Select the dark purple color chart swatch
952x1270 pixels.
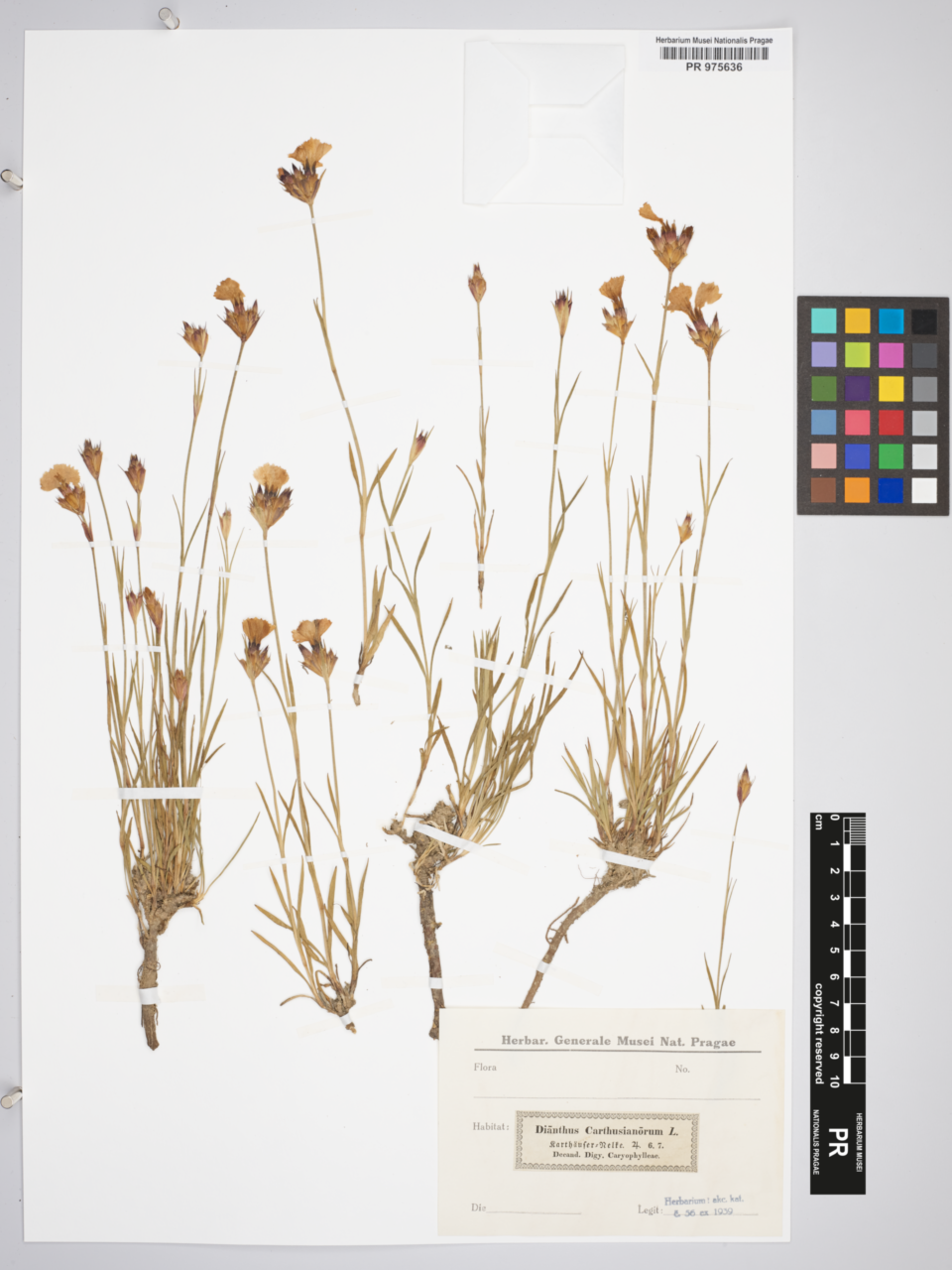(858, 388)
